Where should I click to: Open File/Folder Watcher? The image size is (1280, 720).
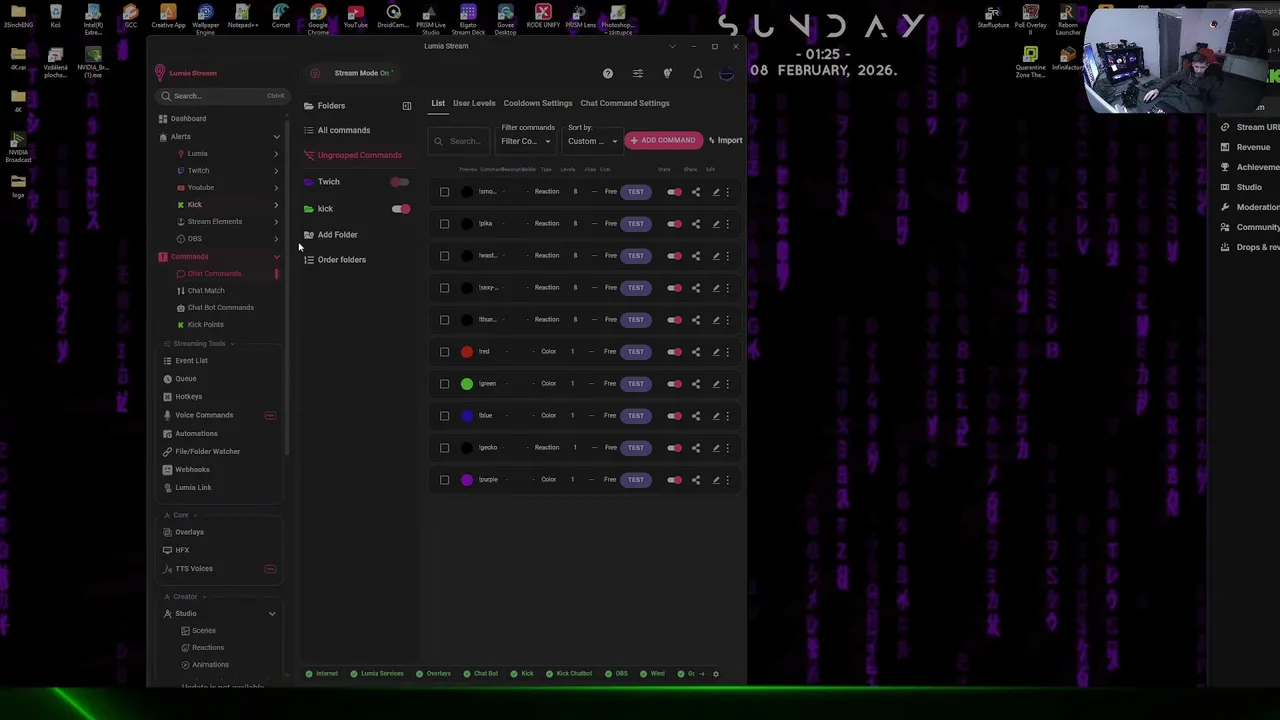click(207, 451)
